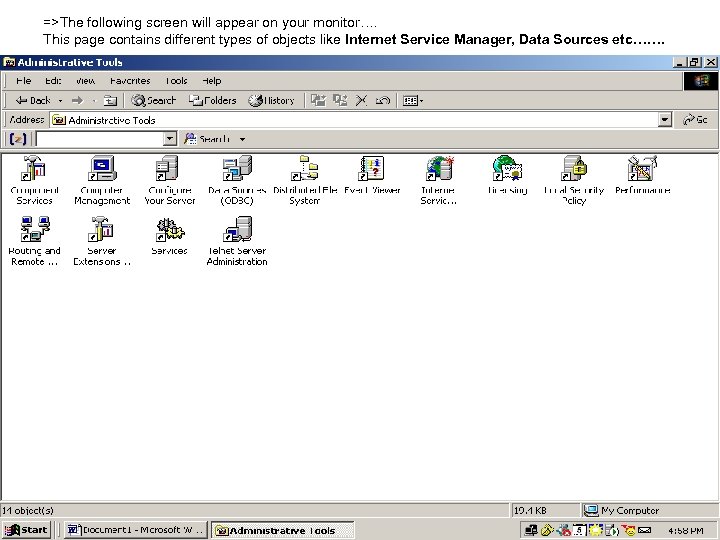Viewport: 720px width, 540px height.
Task: Click the Copy To toolbar icon
Action: click(x=340, y=100)
